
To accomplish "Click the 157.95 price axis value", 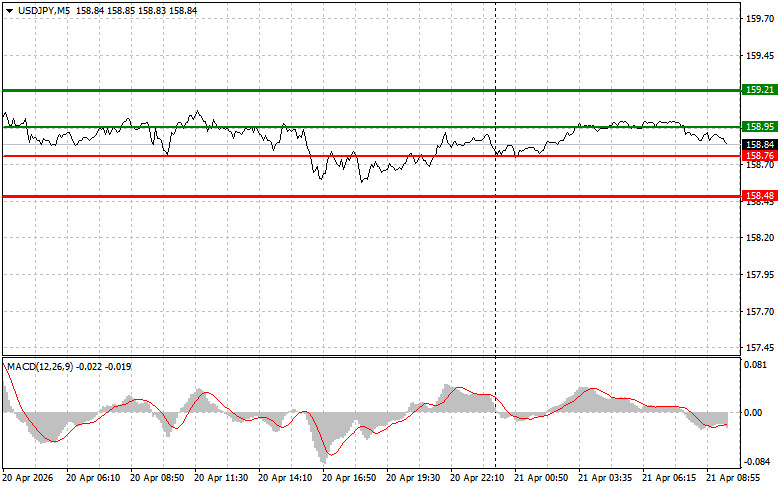I will tap(760, 275).
